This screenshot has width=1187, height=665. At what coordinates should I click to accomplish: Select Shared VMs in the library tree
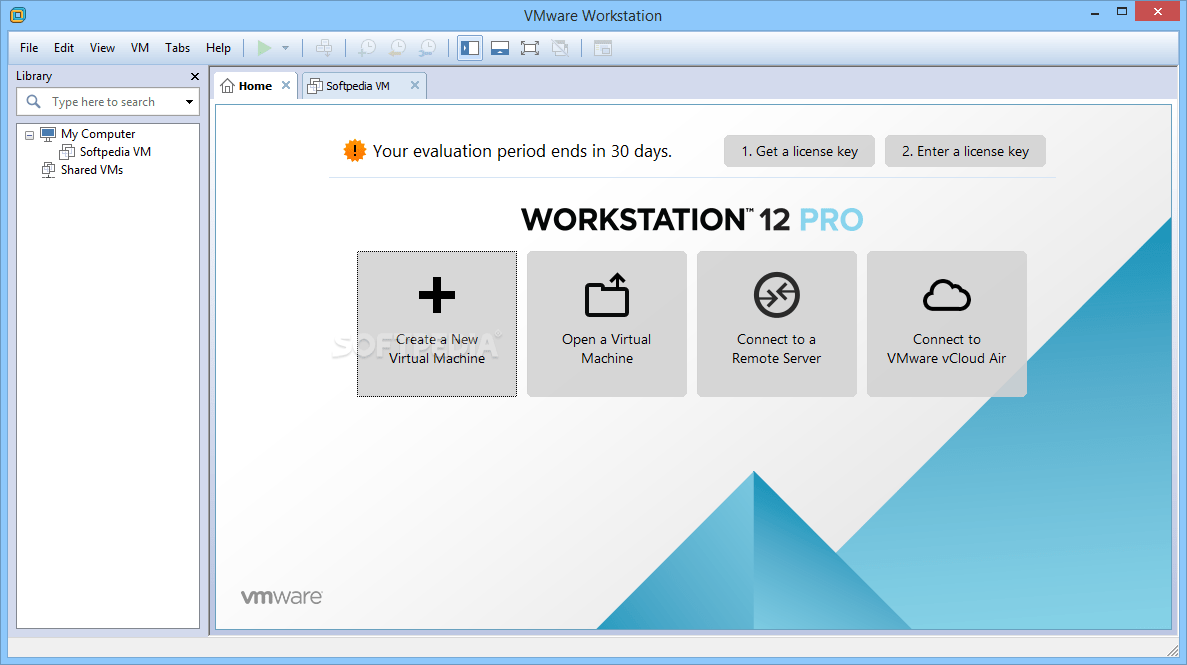pyautogui.click(x=91, y=170)
